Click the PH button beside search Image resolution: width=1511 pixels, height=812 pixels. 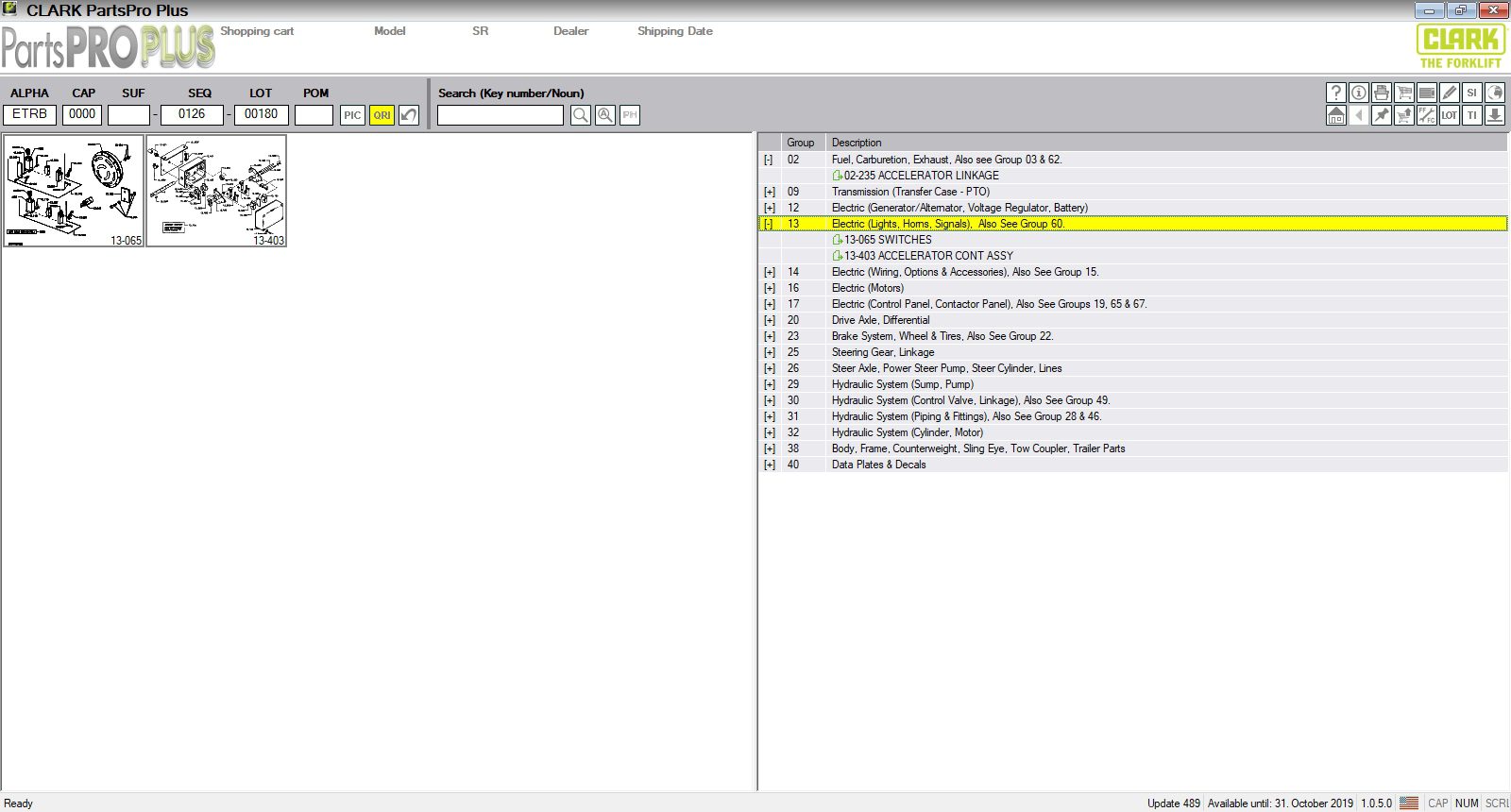click(630, 115)
